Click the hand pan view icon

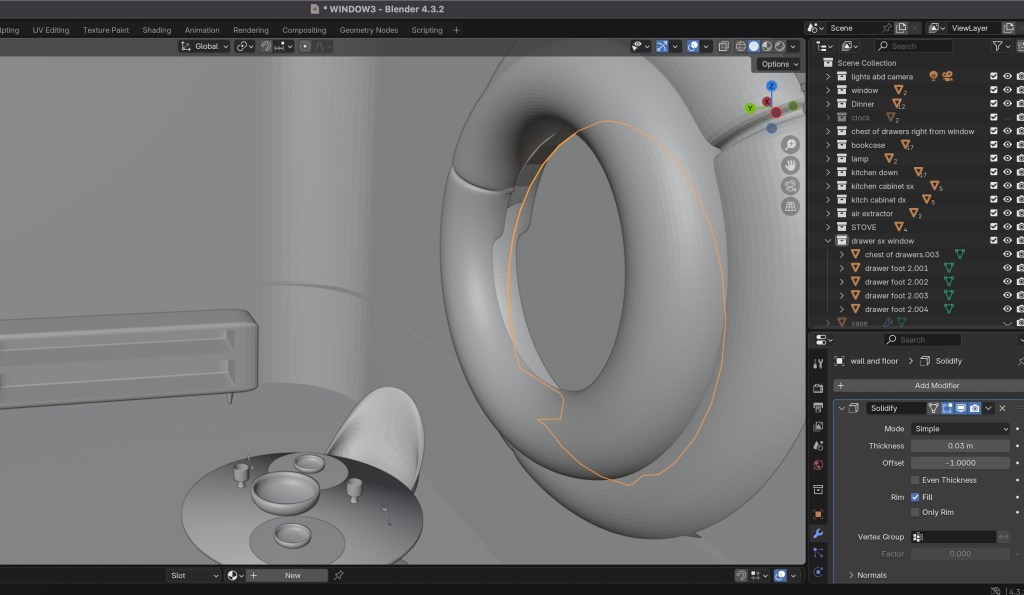click(x=790, y=165)
